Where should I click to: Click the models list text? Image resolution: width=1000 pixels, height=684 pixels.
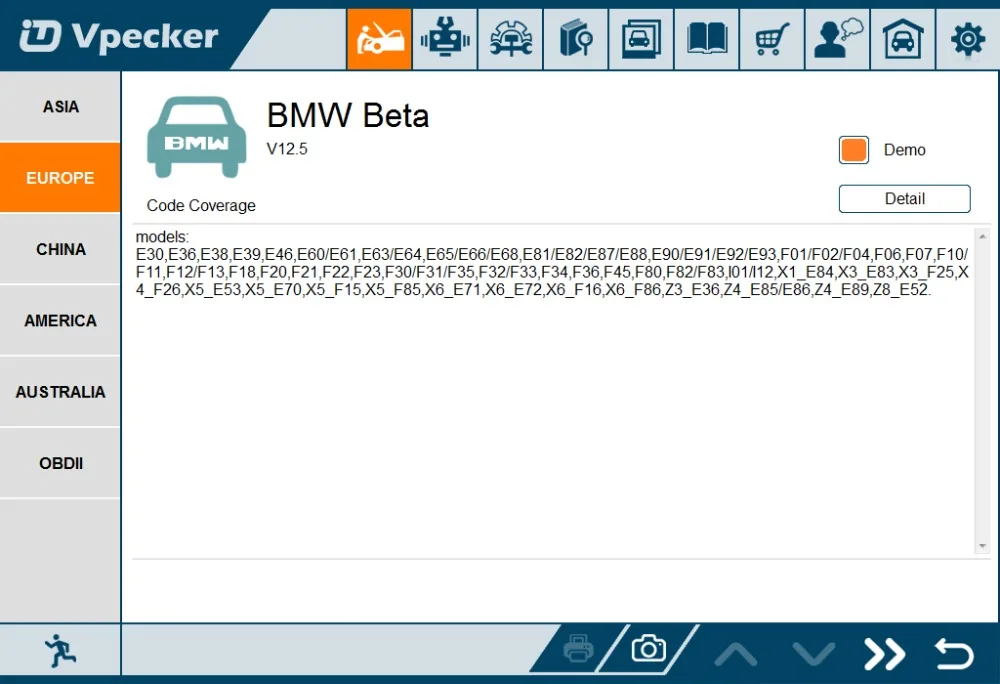tap(552, 263)
